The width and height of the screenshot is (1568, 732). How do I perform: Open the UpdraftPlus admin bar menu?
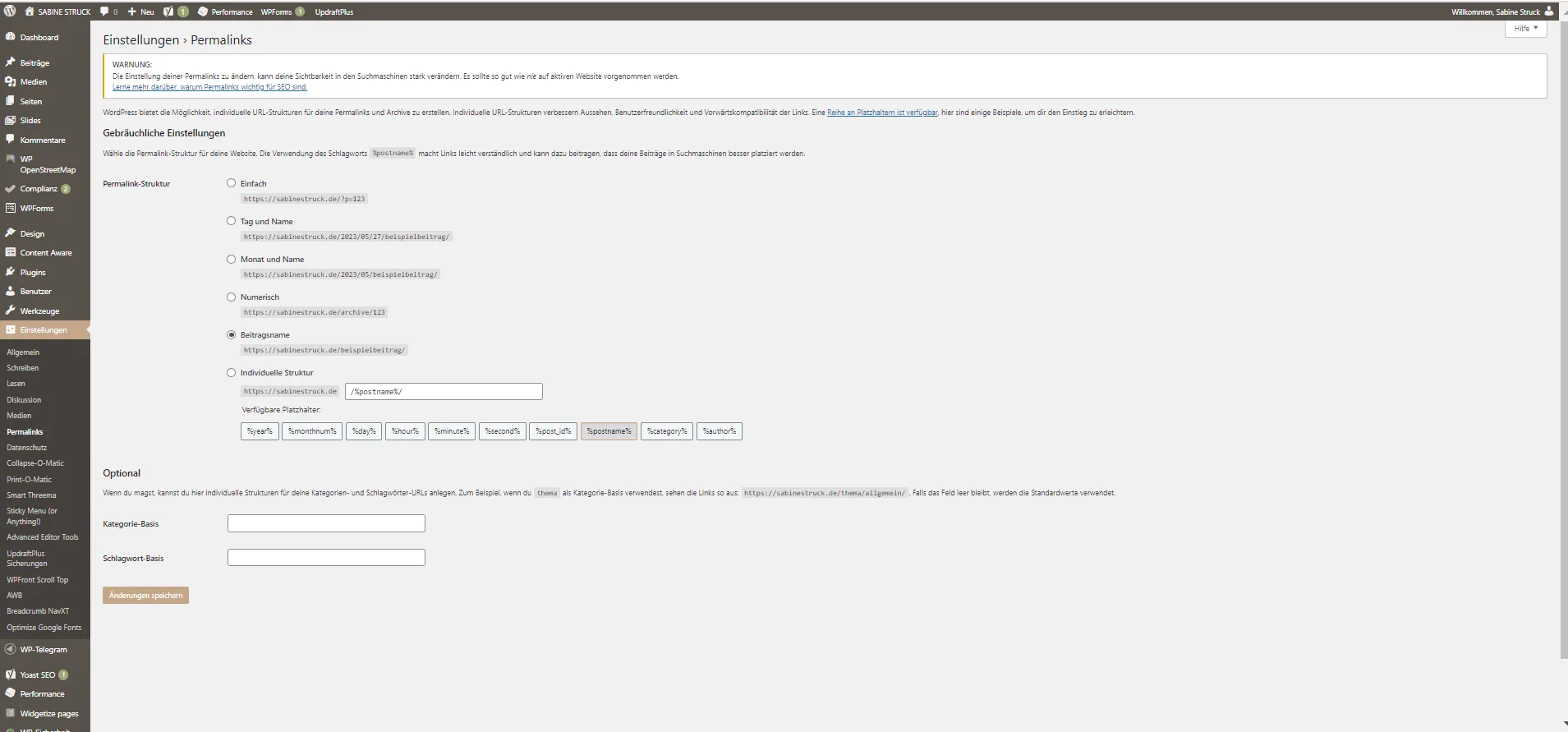coord(334,12)
